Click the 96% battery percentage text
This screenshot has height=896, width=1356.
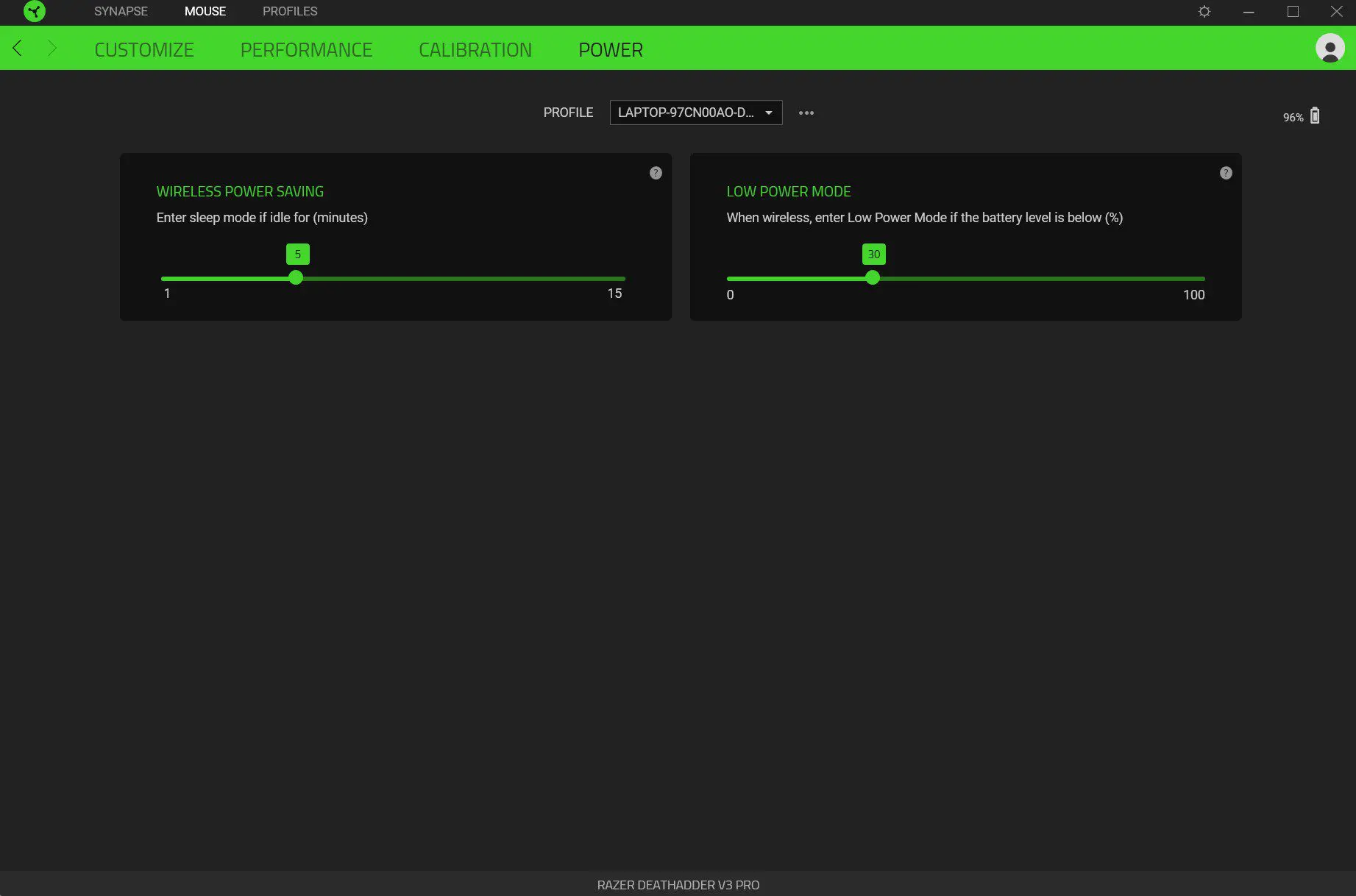point(1293,118)
